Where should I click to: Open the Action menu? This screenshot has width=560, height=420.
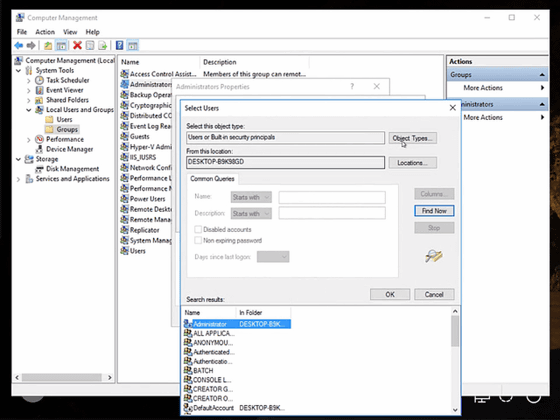45,32
